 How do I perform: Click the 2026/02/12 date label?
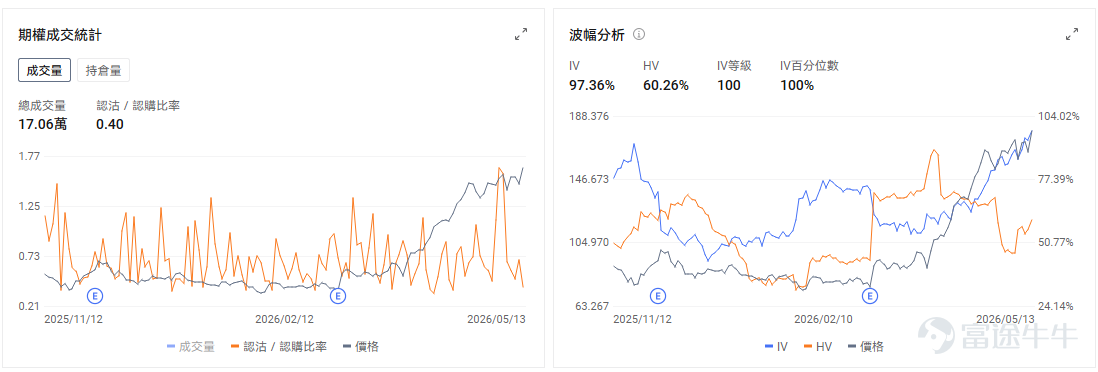coord(284,319)
